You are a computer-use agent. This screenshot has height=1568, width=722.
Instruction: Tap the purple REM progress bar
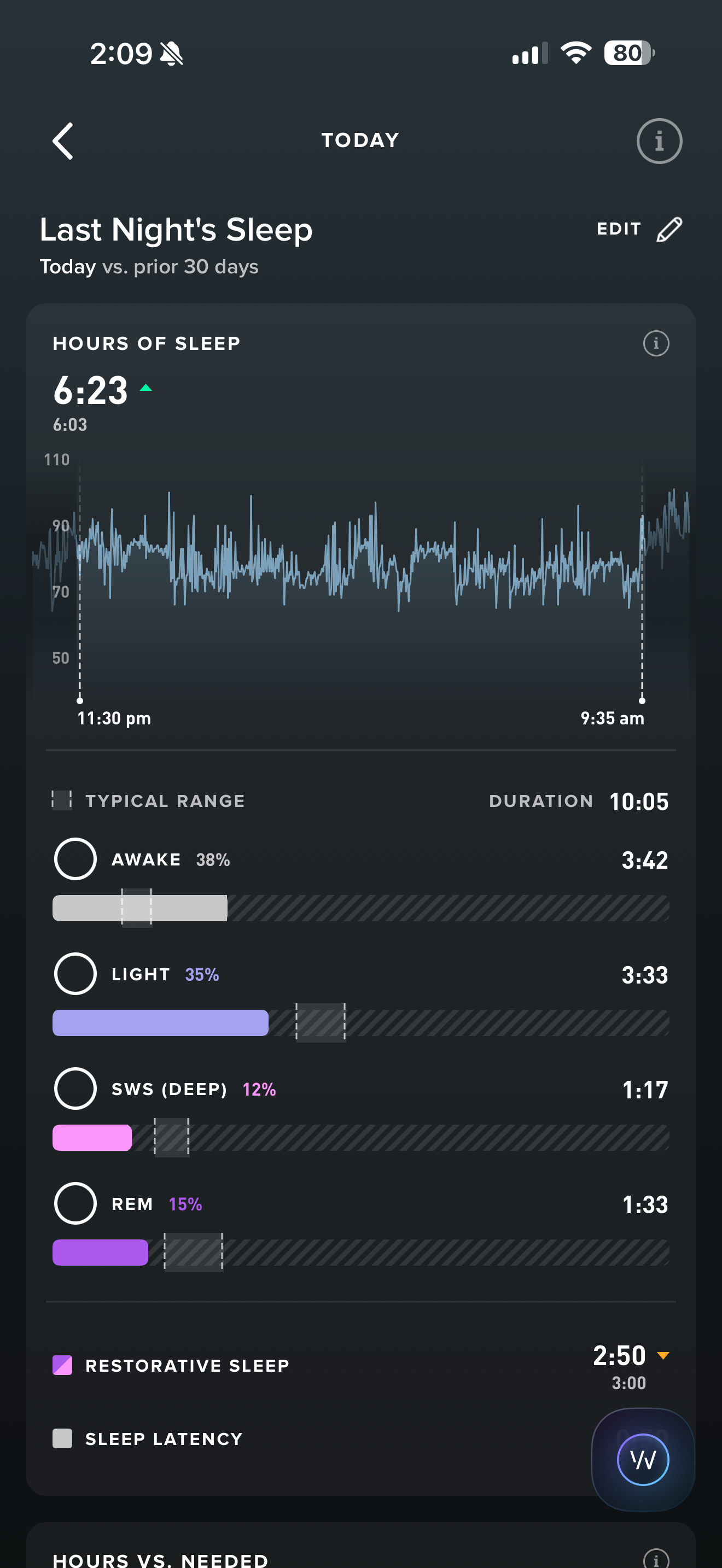(x=101, y=1253)
